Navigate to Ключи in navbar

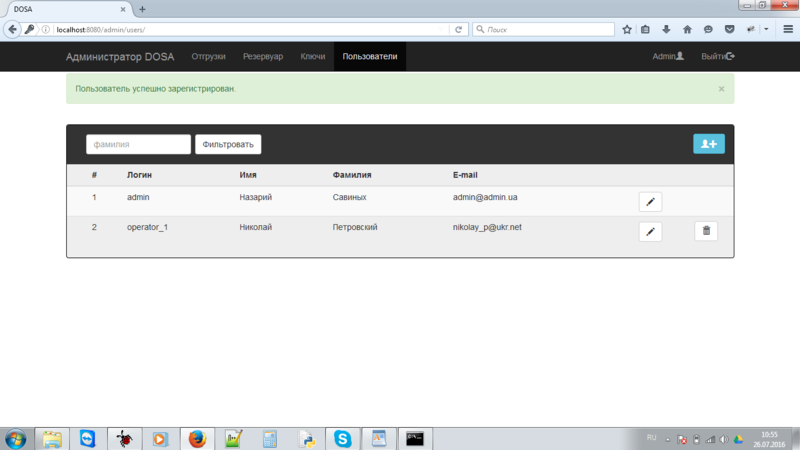coord(313,56)
